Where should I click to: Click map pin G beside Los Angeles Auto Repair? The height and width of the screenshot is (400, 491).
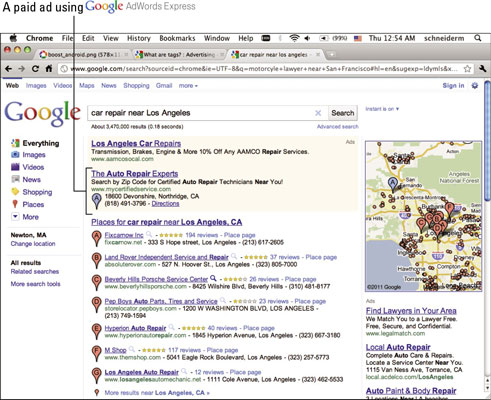(96, 375)
